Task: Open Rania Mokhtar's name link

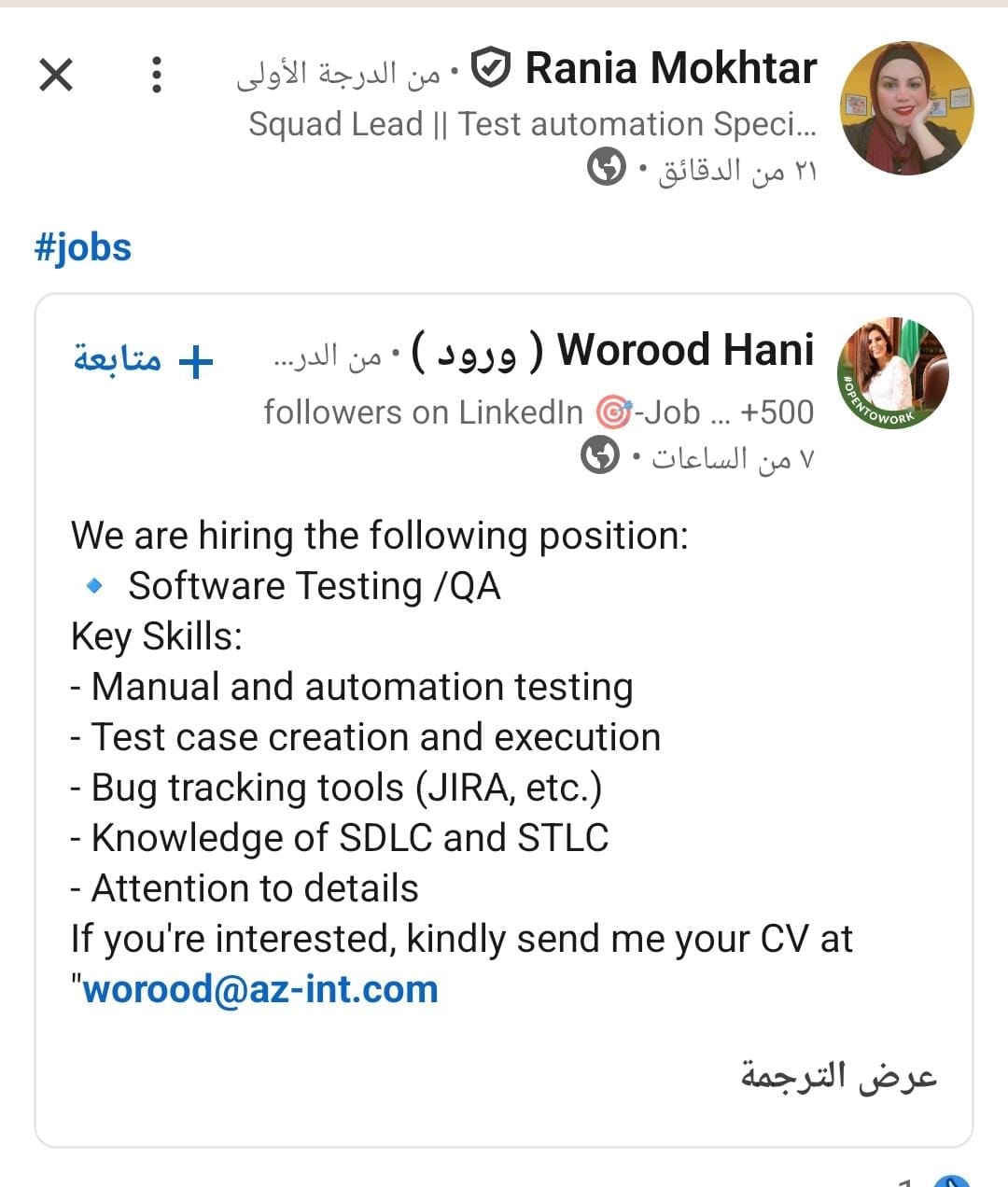Action: [x=671, y=68]
